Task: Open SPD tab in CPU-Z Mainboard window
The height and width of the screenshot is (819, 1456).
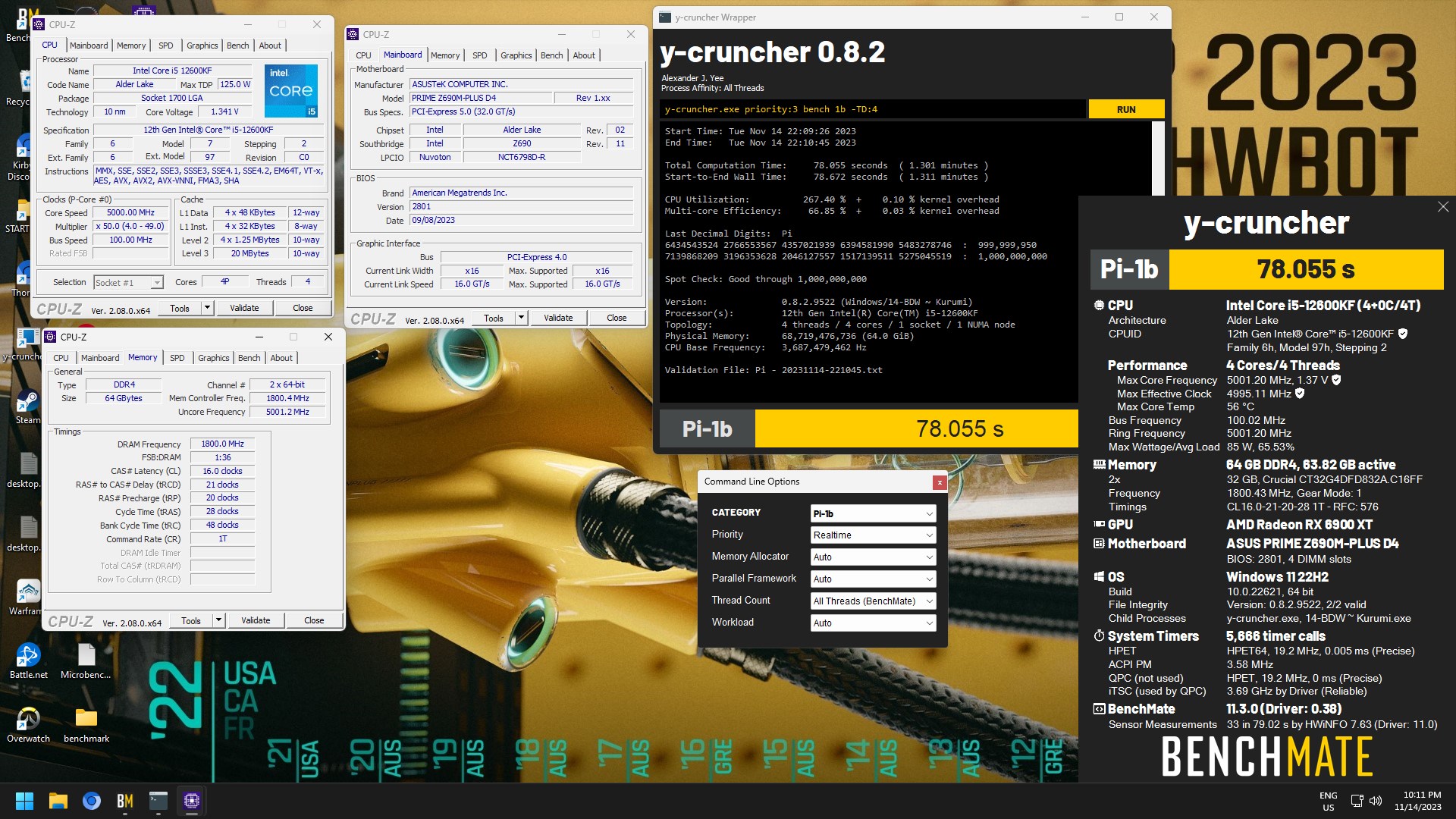Action: [x=479, y=55]
